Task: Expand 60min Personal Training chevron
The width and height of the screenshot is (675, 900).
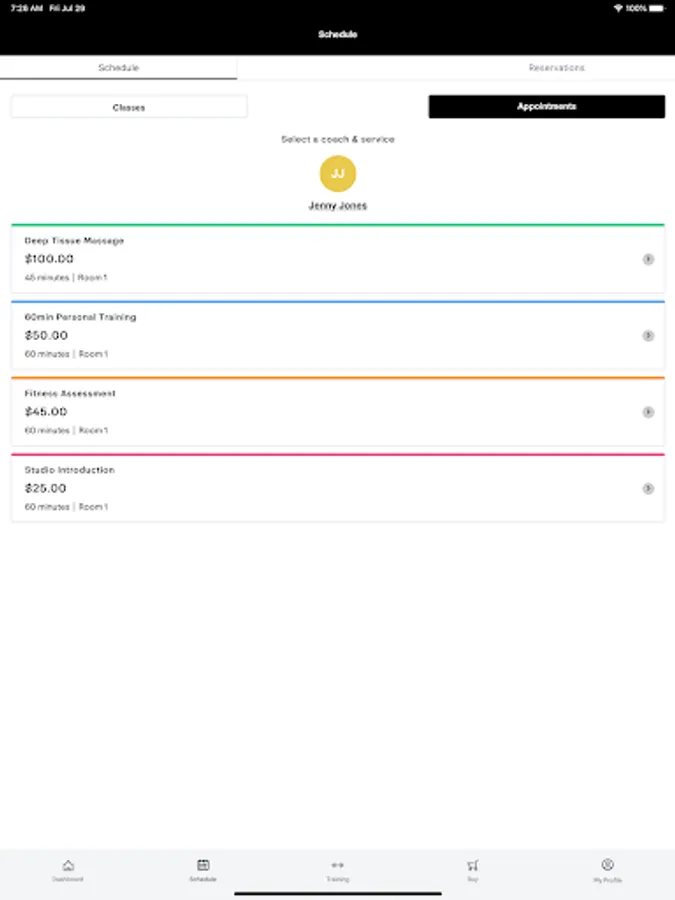Action: 648,336
